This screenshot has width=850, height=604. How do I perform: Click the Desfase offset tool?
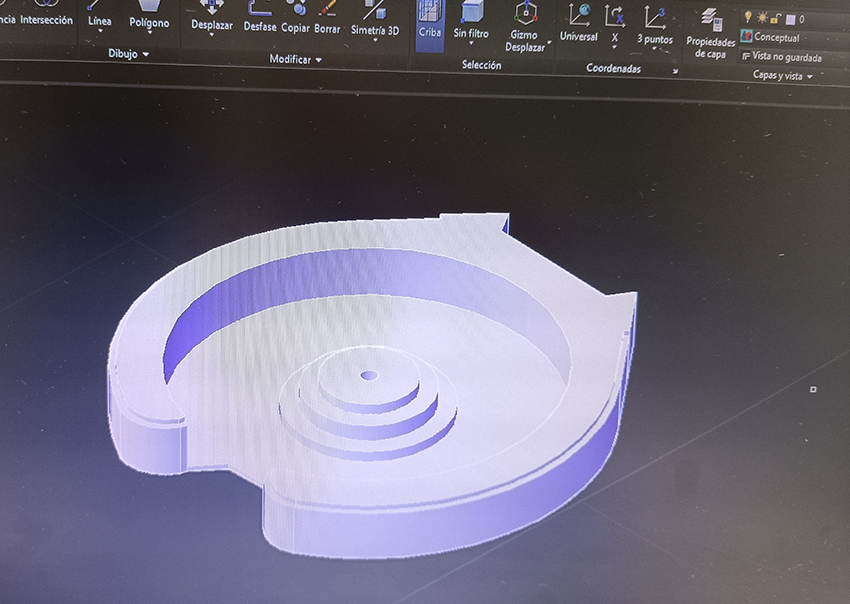click(260, 19)
